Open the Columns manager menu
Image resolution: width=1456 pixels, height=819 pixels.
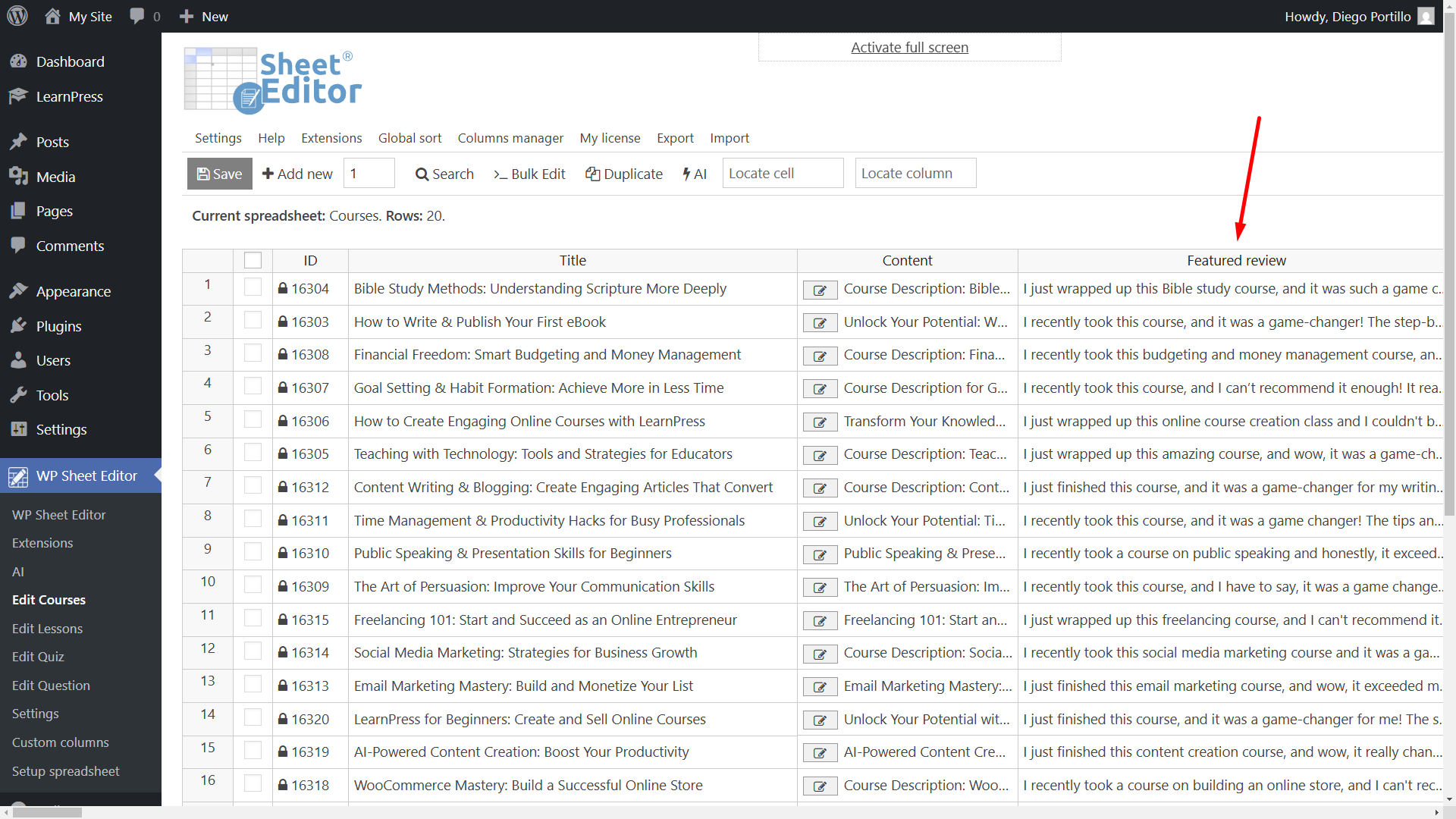[x=510, y=138]
